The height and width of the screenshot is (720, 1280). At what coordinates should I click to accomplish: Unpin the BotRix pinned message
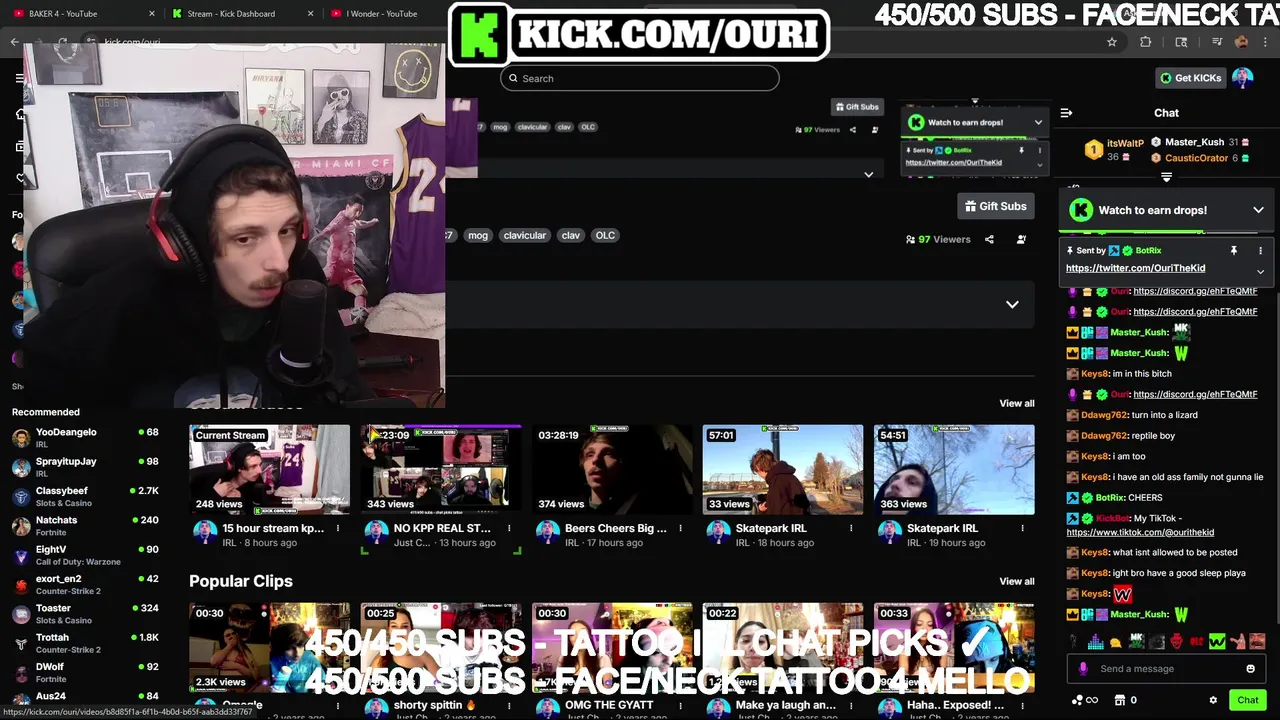click(x=1234, y=251)
